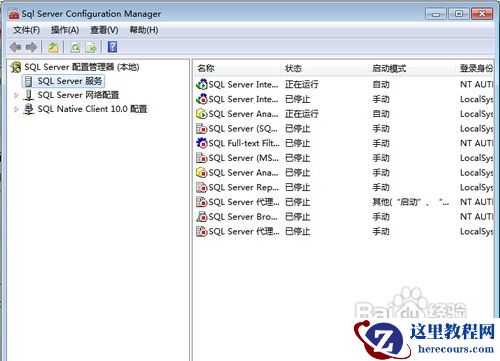The width and height of the screenshot is (500, 361).
Task: Select the SQL Server 服务 tree item
Action: point(70,81)
